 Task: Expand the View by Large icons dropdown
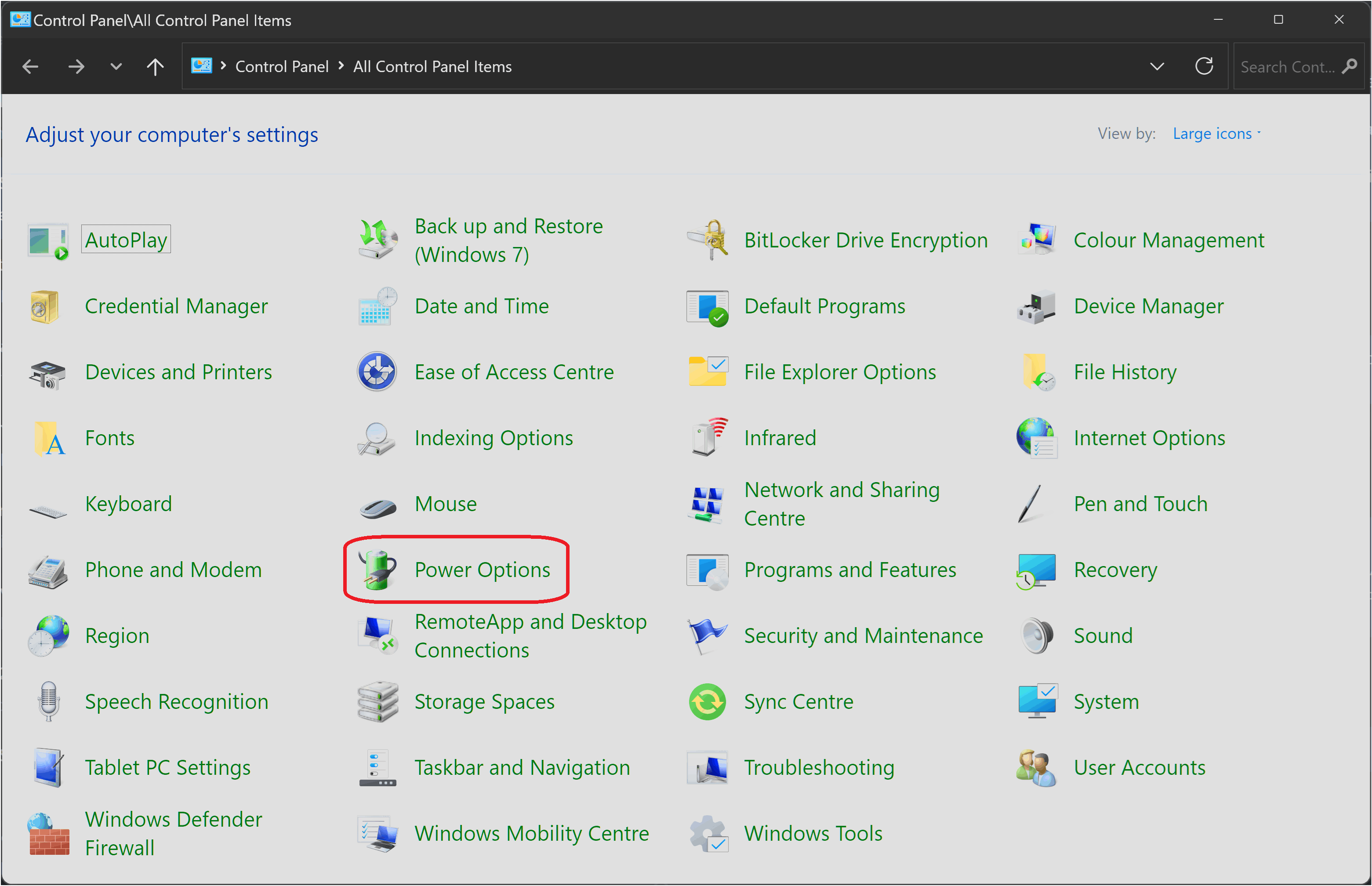point(1216,134)
